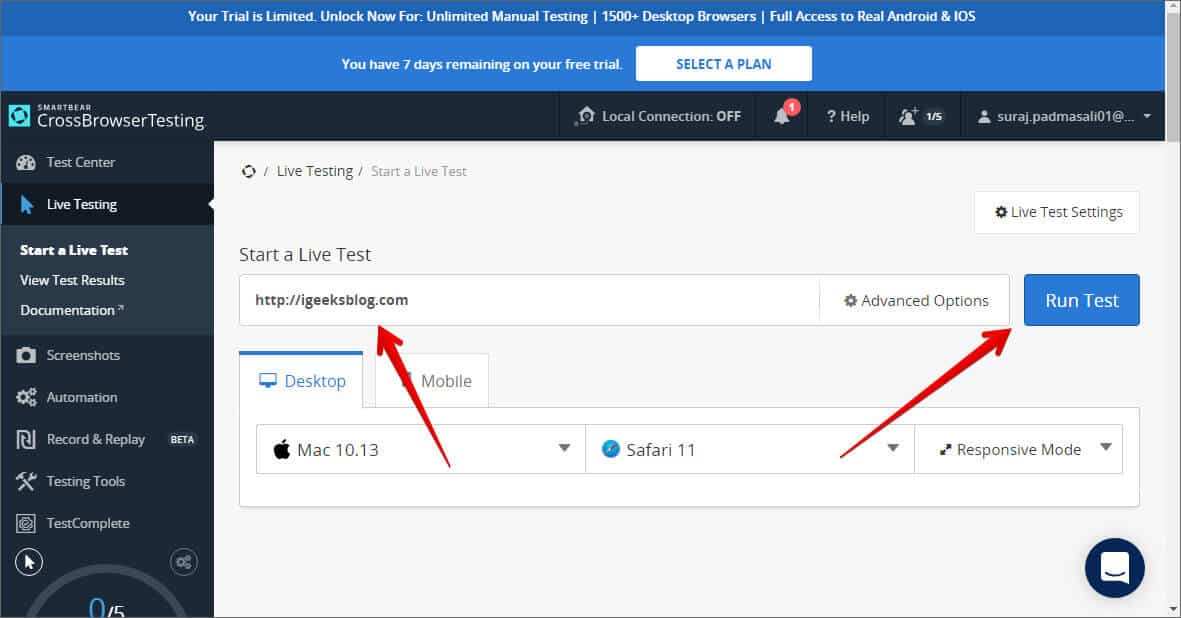
Task: Open the Safari 11 browser dropdown
Action: [750, 449]
